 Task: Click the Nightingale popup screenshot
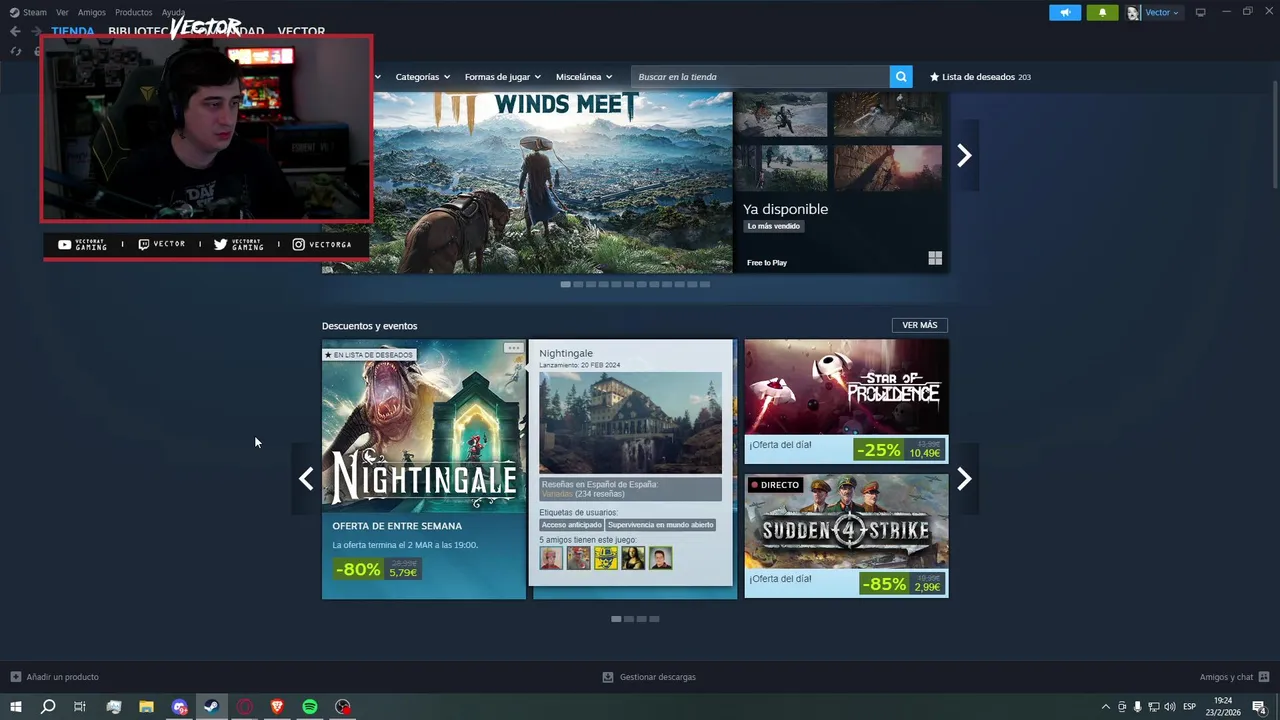(630, 423)
